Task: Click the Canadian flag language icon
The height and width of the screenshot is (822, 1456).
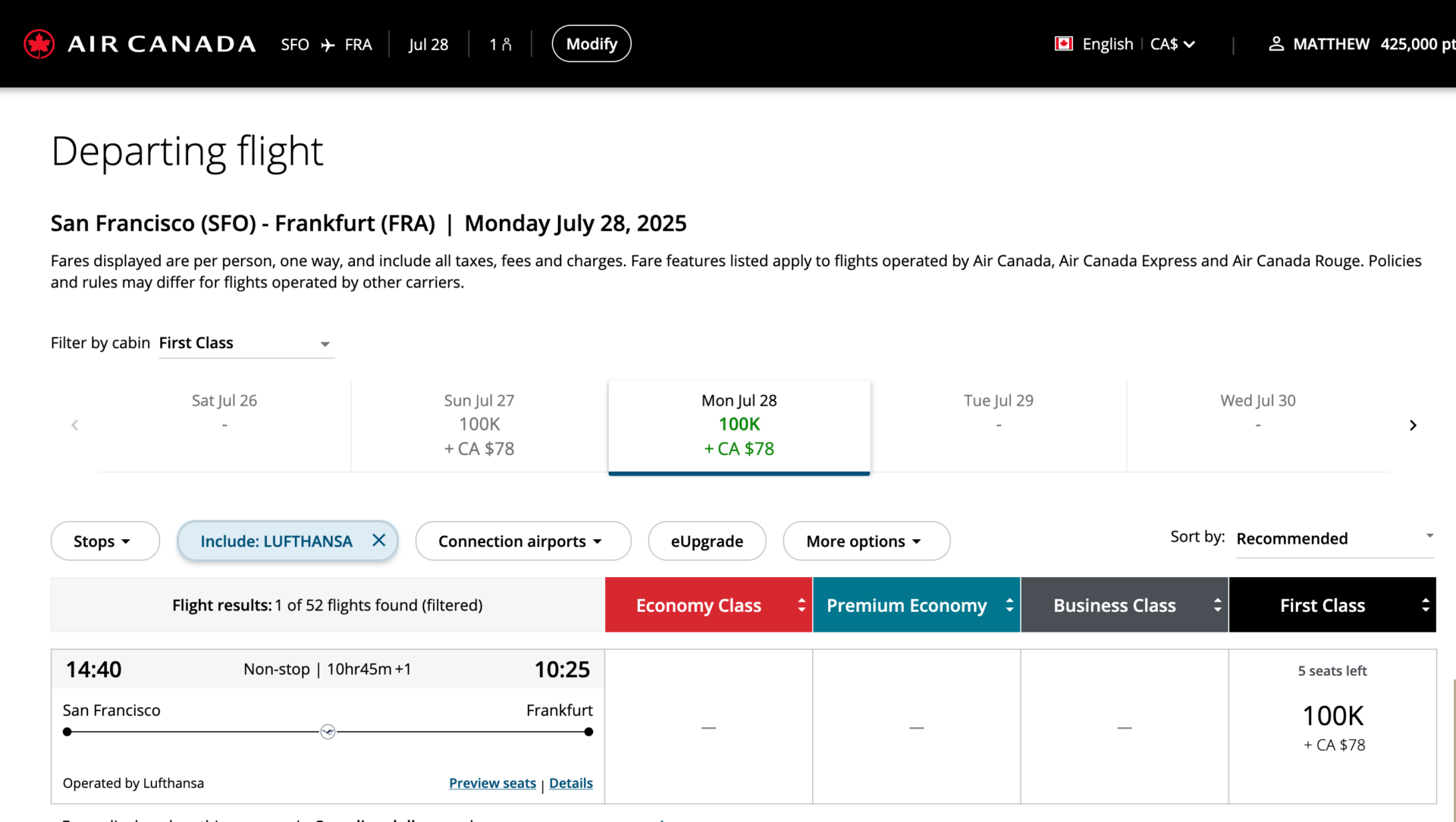Action: [1063, 44]
